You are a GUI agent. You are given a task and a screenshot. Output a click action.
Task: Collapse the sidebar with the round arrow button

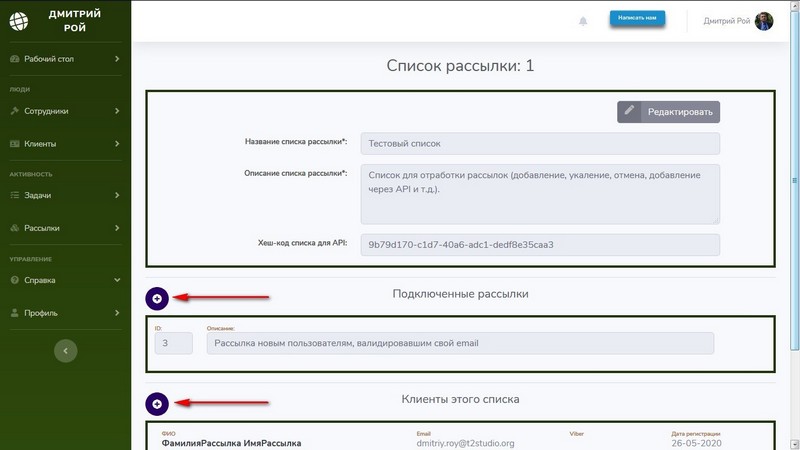[65, 351]
